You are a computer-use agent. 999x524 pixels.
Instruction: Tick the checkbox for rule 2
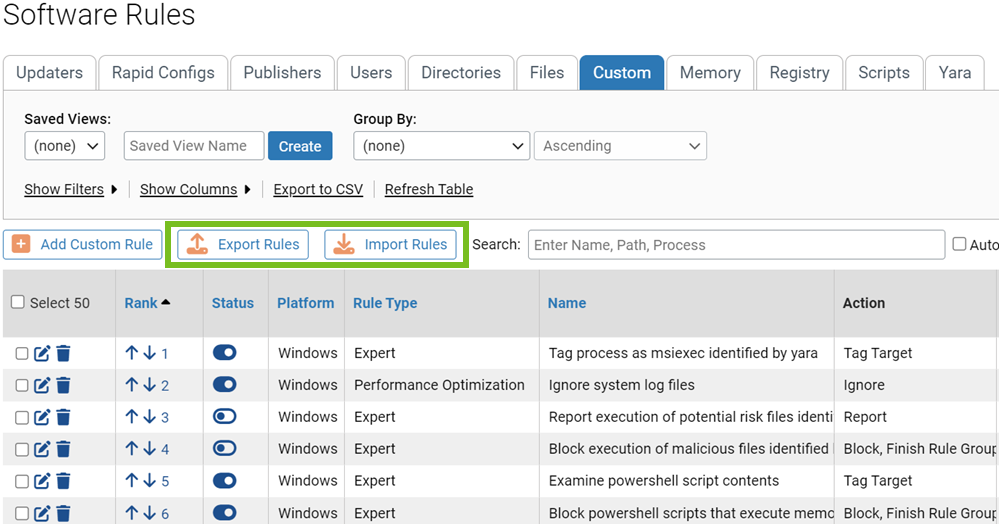(x=22, y=385)
